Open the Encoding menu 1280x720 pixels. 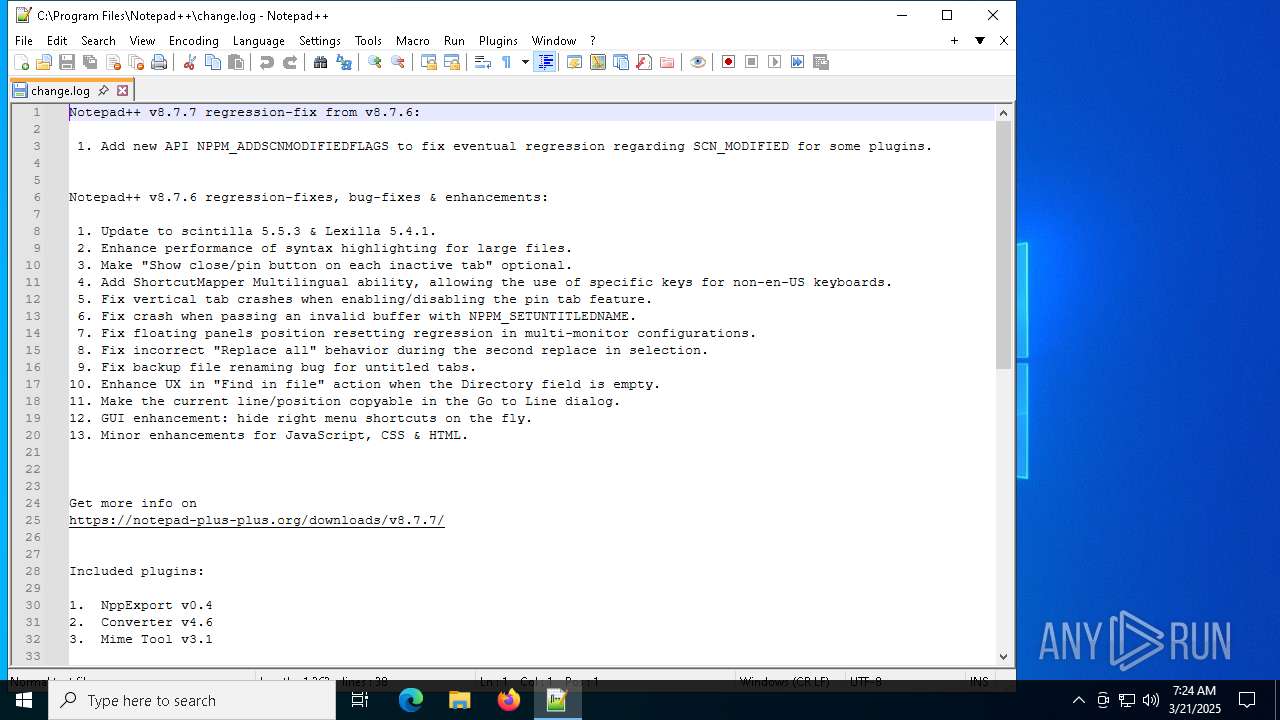coord(193,41)
